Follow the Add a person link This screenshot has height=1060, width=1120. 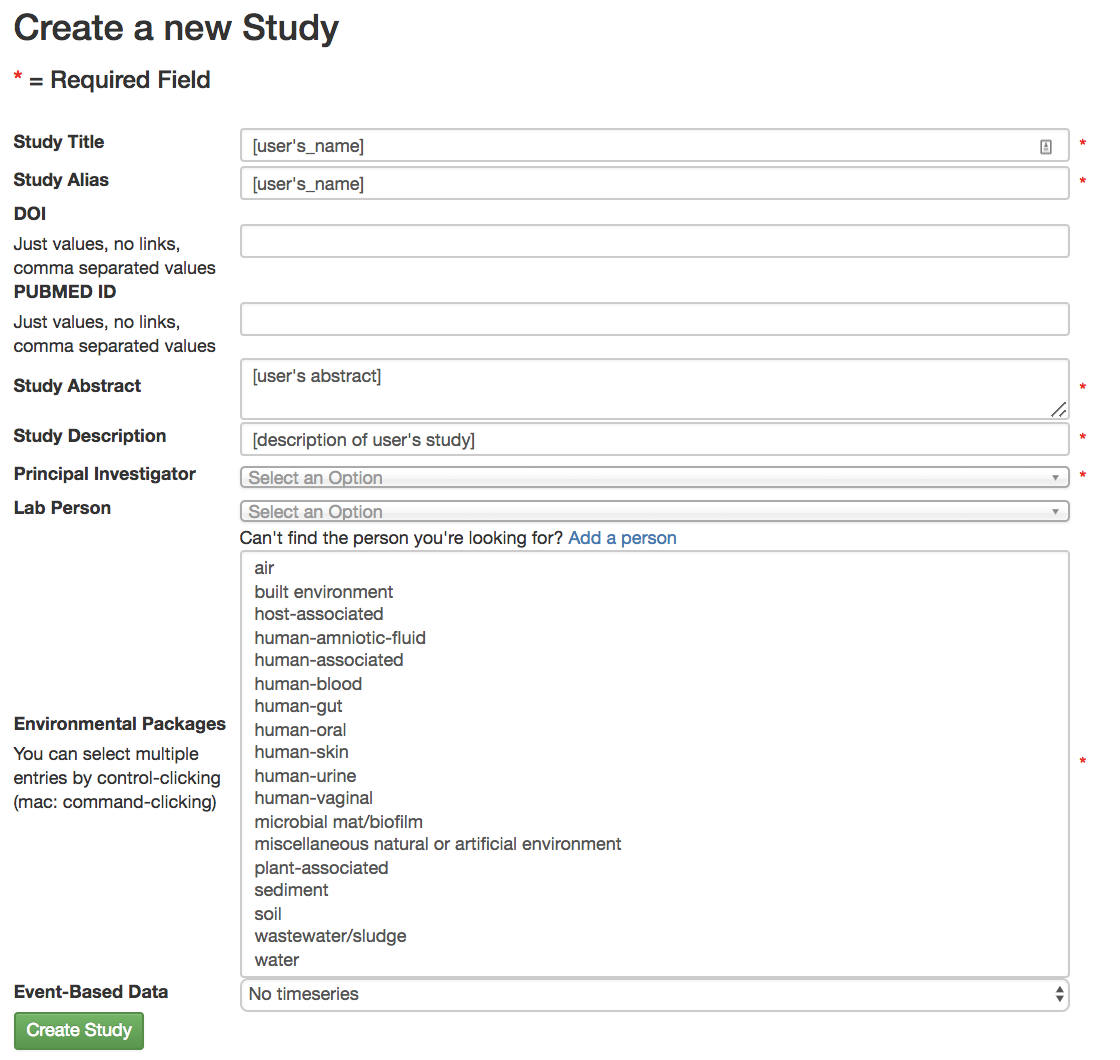[x=622, y=538]
